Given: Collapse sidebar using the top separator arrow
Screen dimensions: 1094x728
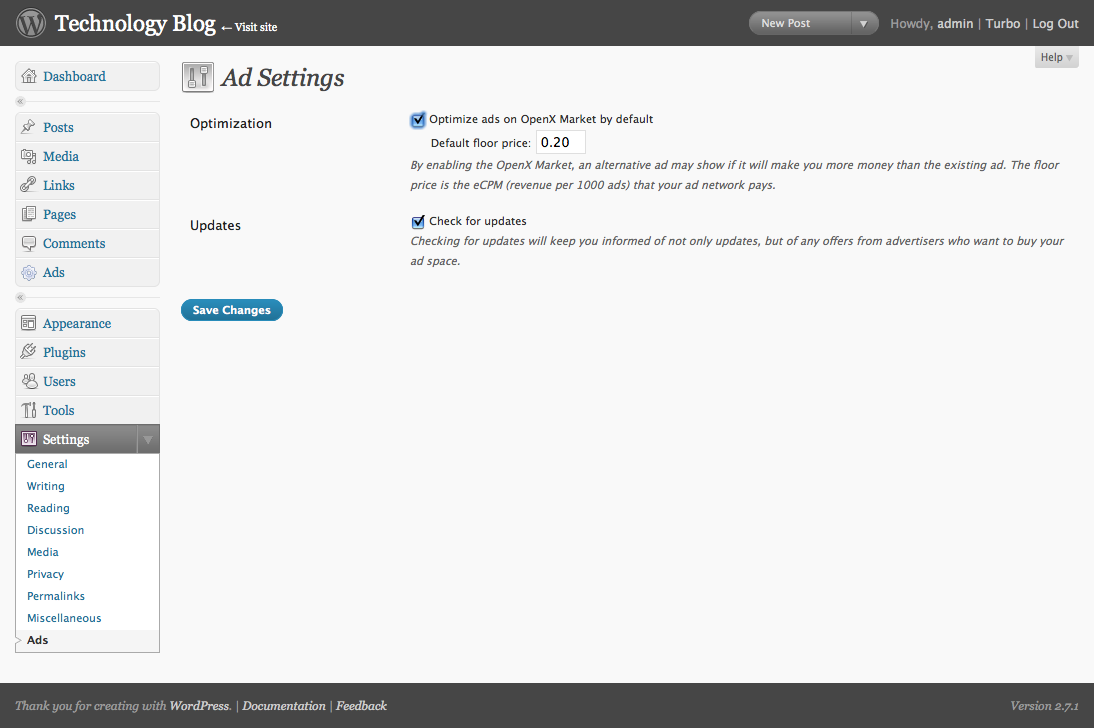Looking at the screenshot, I should click(x=20, y=102).
